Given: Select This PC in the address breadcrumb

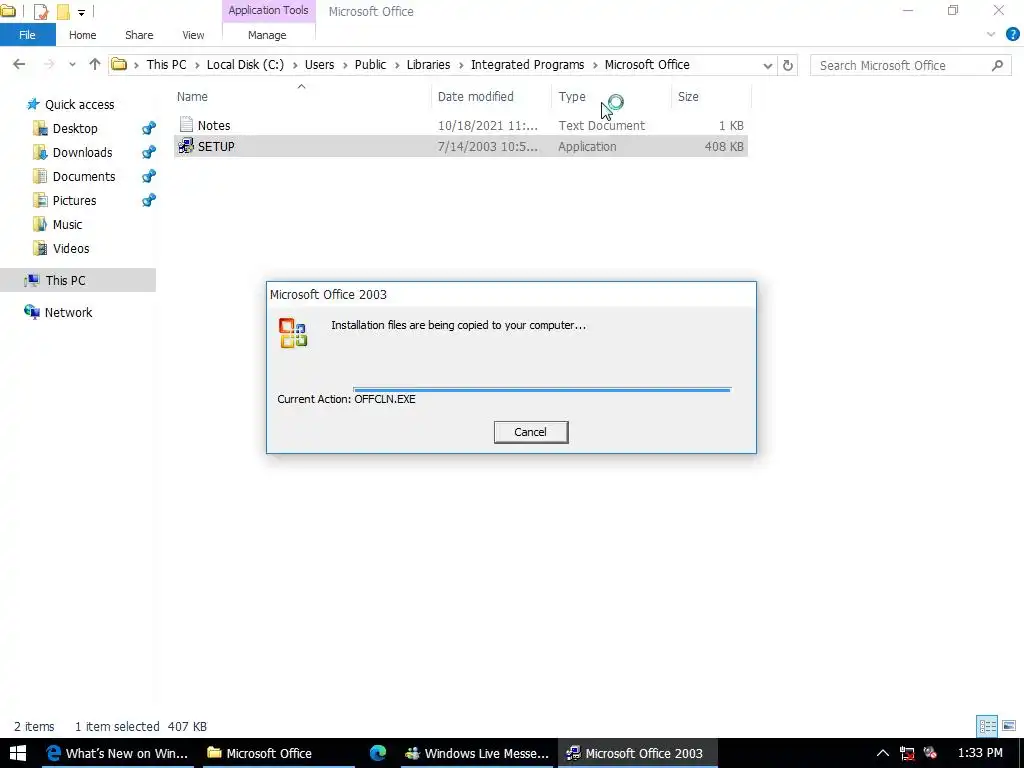Looking at the screenshot, I should click(167, 65).
